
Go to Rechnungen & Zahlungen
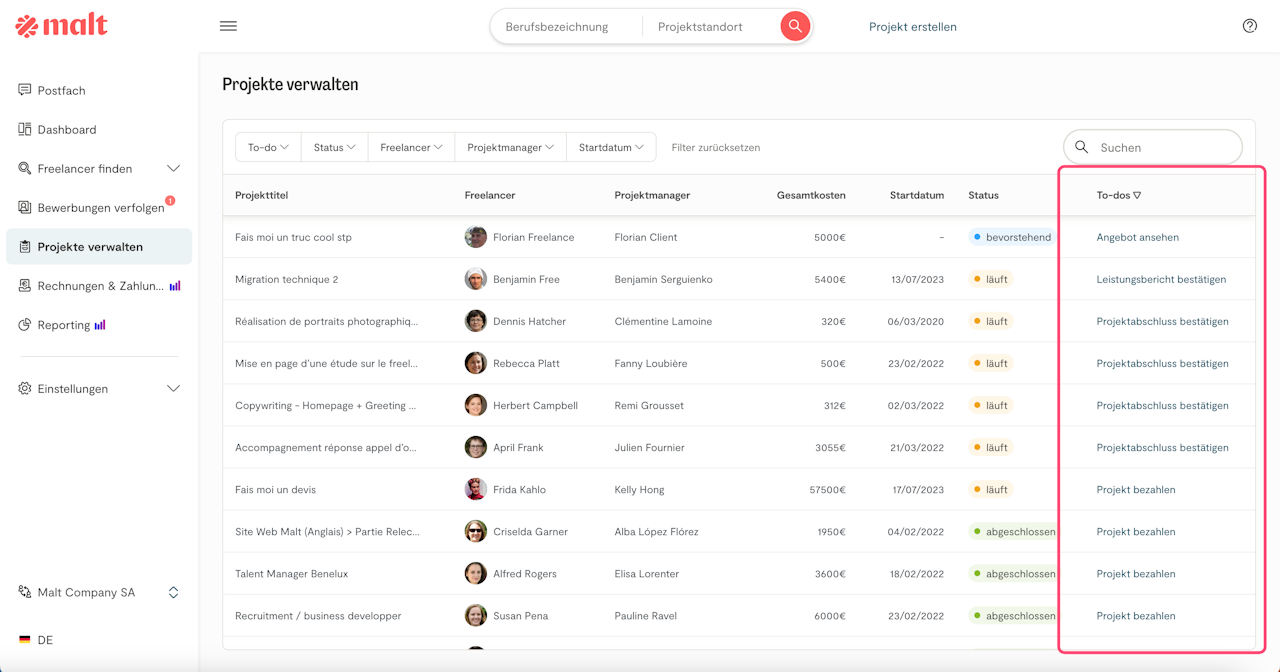[100, 286]
